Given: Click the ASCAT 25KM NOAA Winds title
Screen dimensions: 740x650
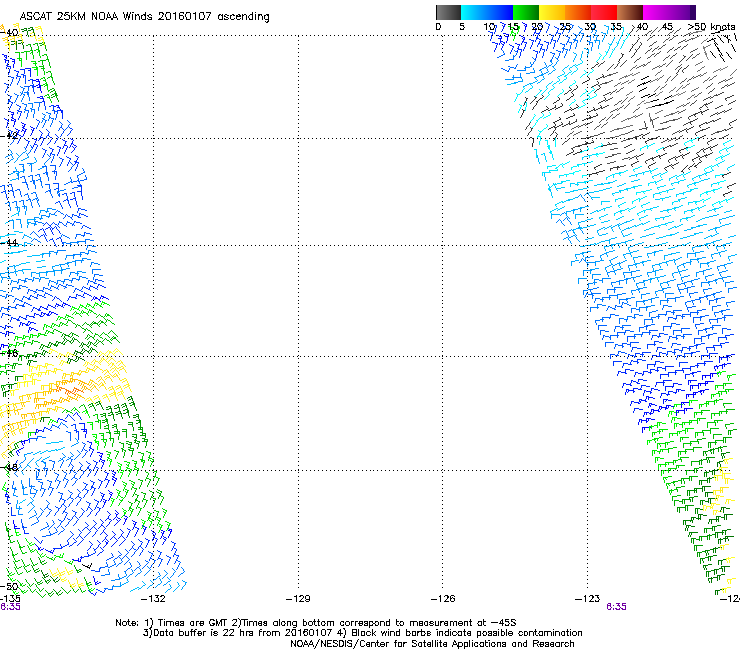Looking at the screenshot, I should click(144, 17).
